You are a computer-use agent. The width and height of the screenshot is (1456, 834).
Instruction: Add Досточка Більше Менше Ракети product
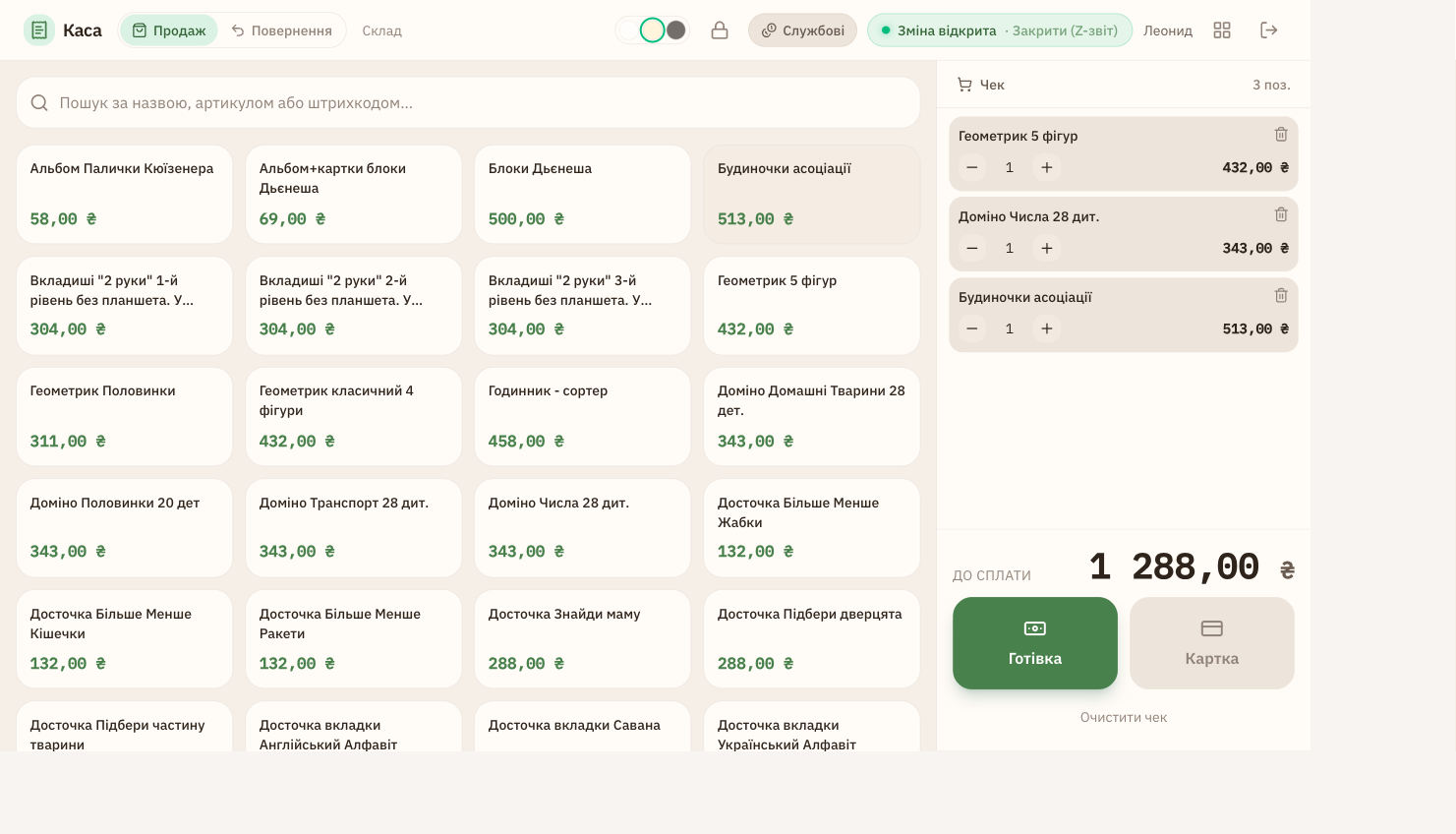(x=354, y=639)
